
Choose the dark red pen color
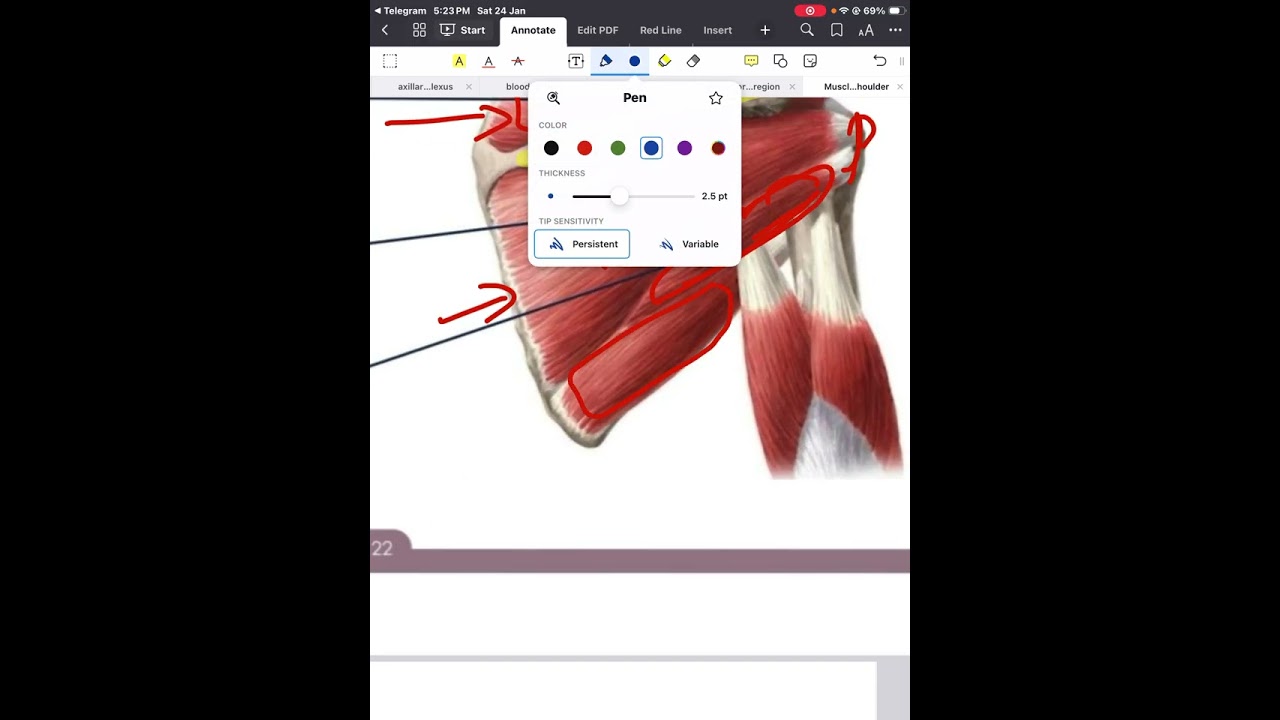point(718,148)
